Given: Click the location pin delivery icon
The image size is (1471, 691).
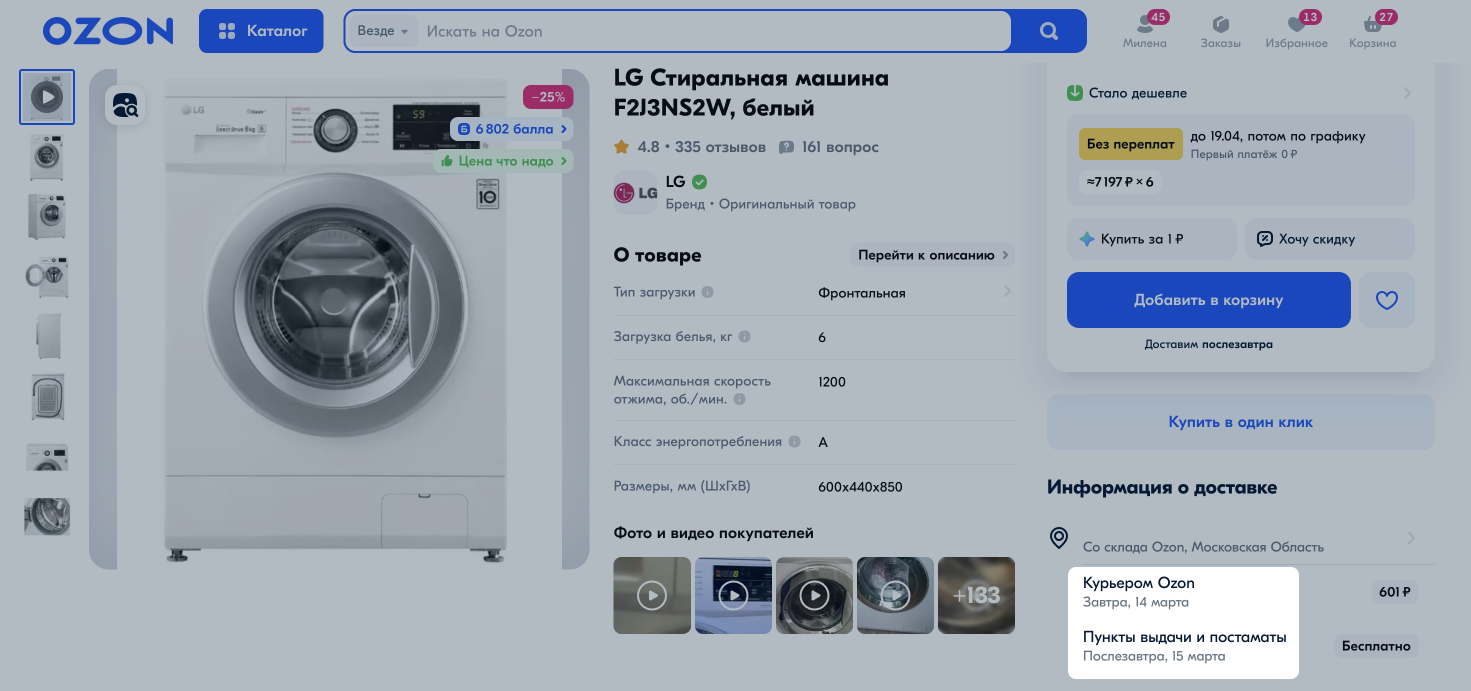Looking at the screenshot, I should coord(1058,538).
